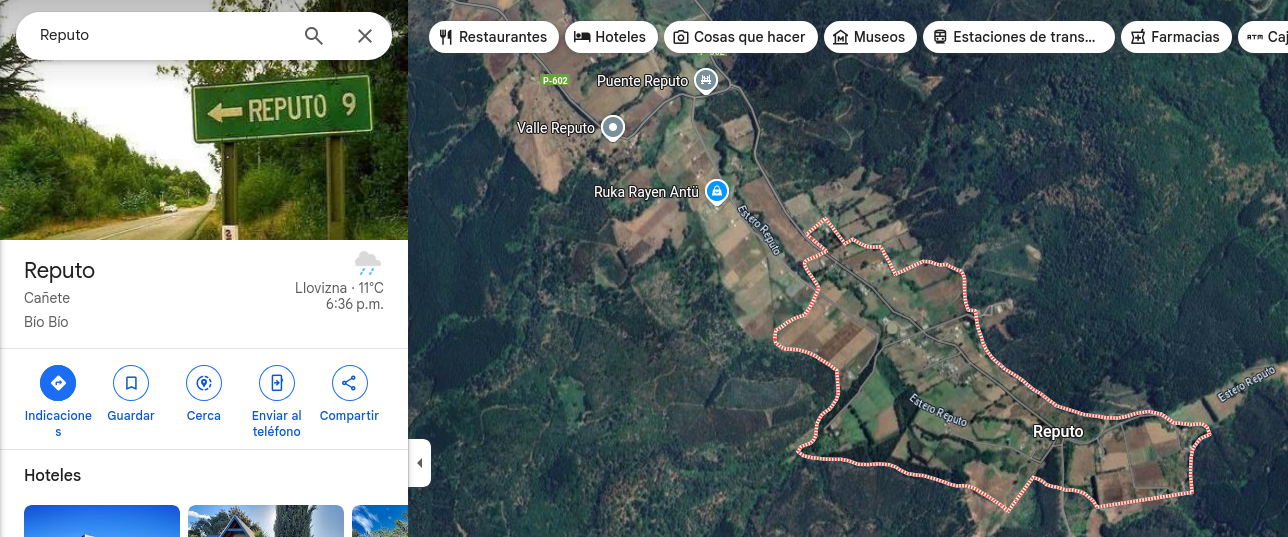Select the Restaurantes filter chip

[494, 37]
